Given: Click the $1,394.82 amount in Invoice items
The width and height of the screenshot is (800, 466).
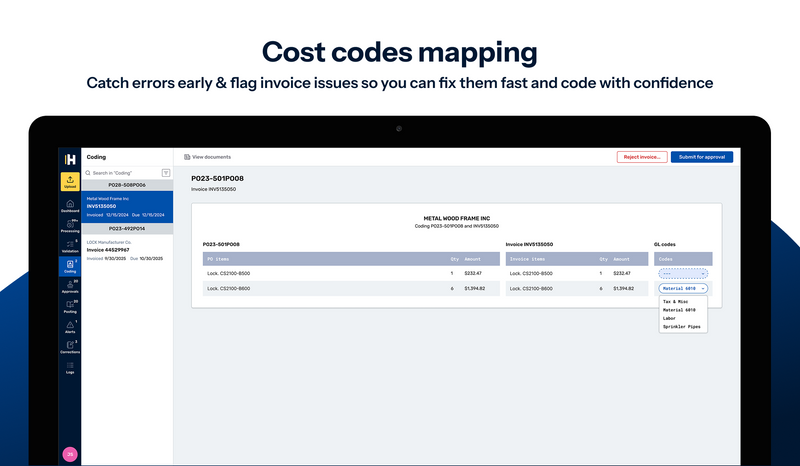Looking at the screenshot, I should click(623, 288).
